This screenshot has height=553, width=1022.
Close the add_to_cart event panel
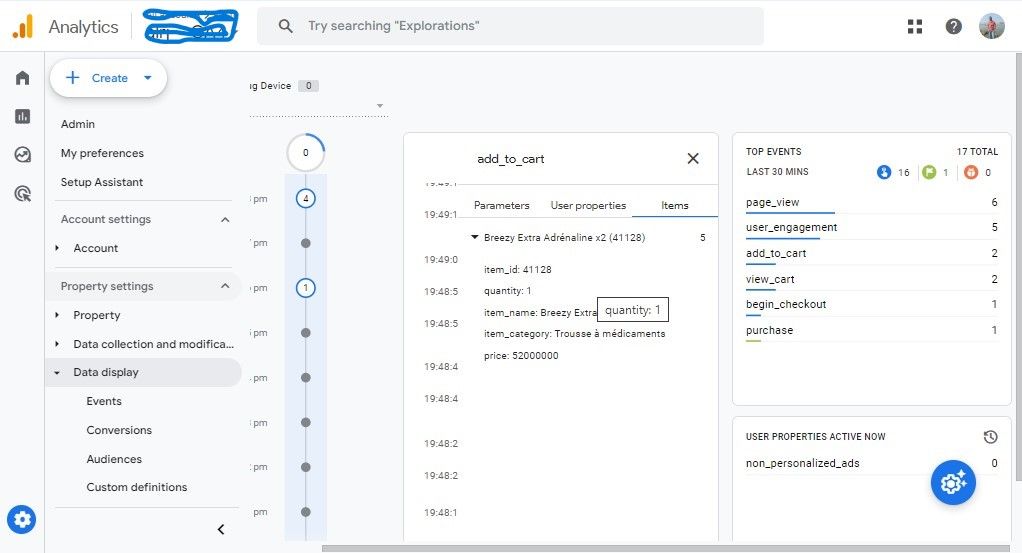tap(693, 158)
